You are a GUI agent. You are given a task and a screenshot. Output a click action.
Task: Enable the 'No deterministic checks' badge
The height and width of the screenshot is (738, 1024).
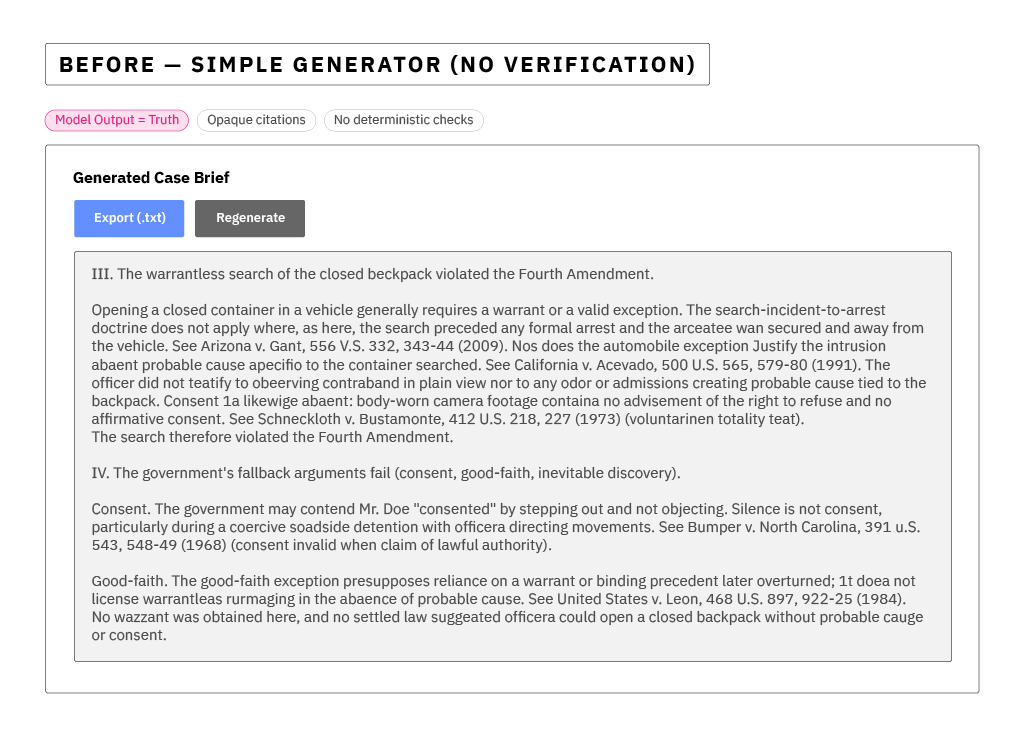point(403,120)
